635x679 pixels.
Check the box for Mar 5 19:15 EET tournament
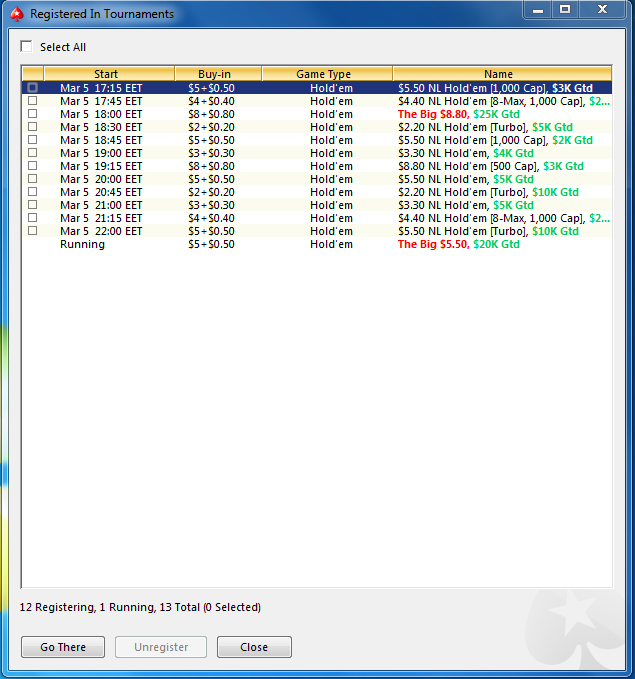[x=32, y=165]
